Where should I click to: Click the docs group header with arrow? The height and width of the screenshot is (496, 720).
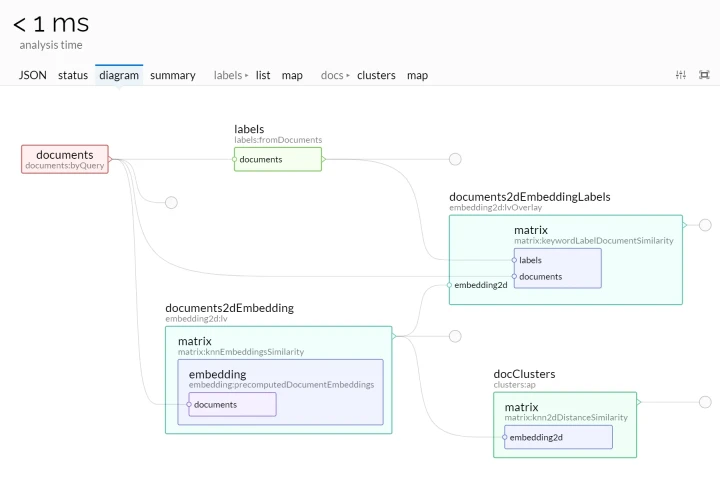coord(335,75)
